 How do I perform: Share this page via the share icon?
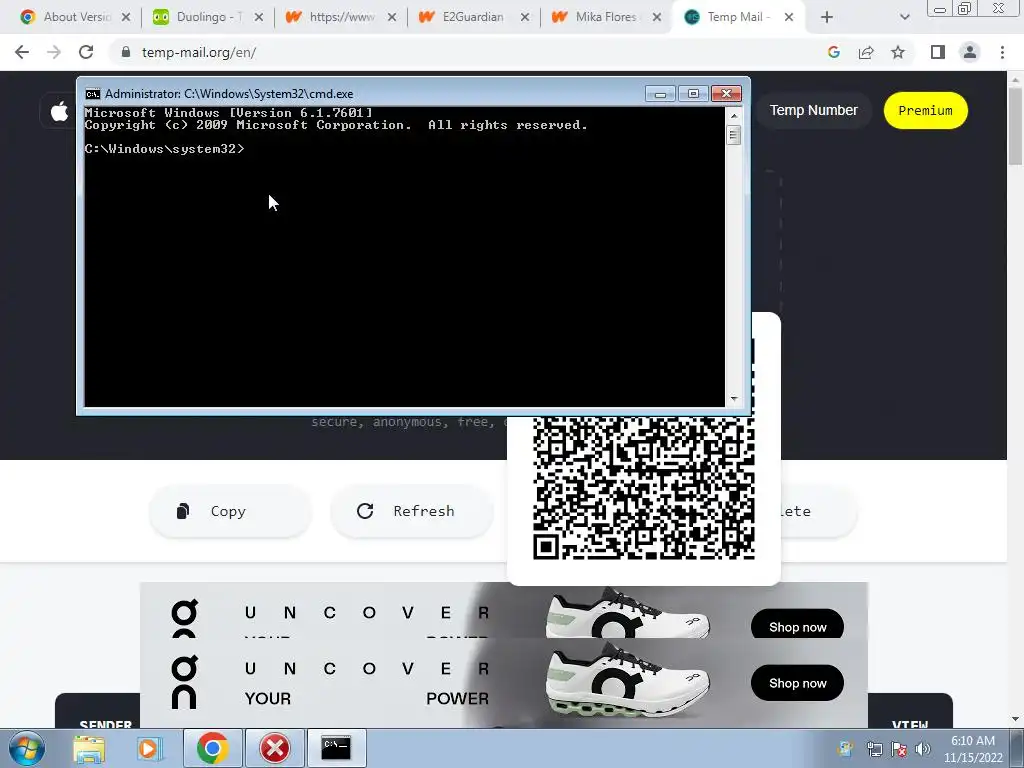click(x=866, y=52)
